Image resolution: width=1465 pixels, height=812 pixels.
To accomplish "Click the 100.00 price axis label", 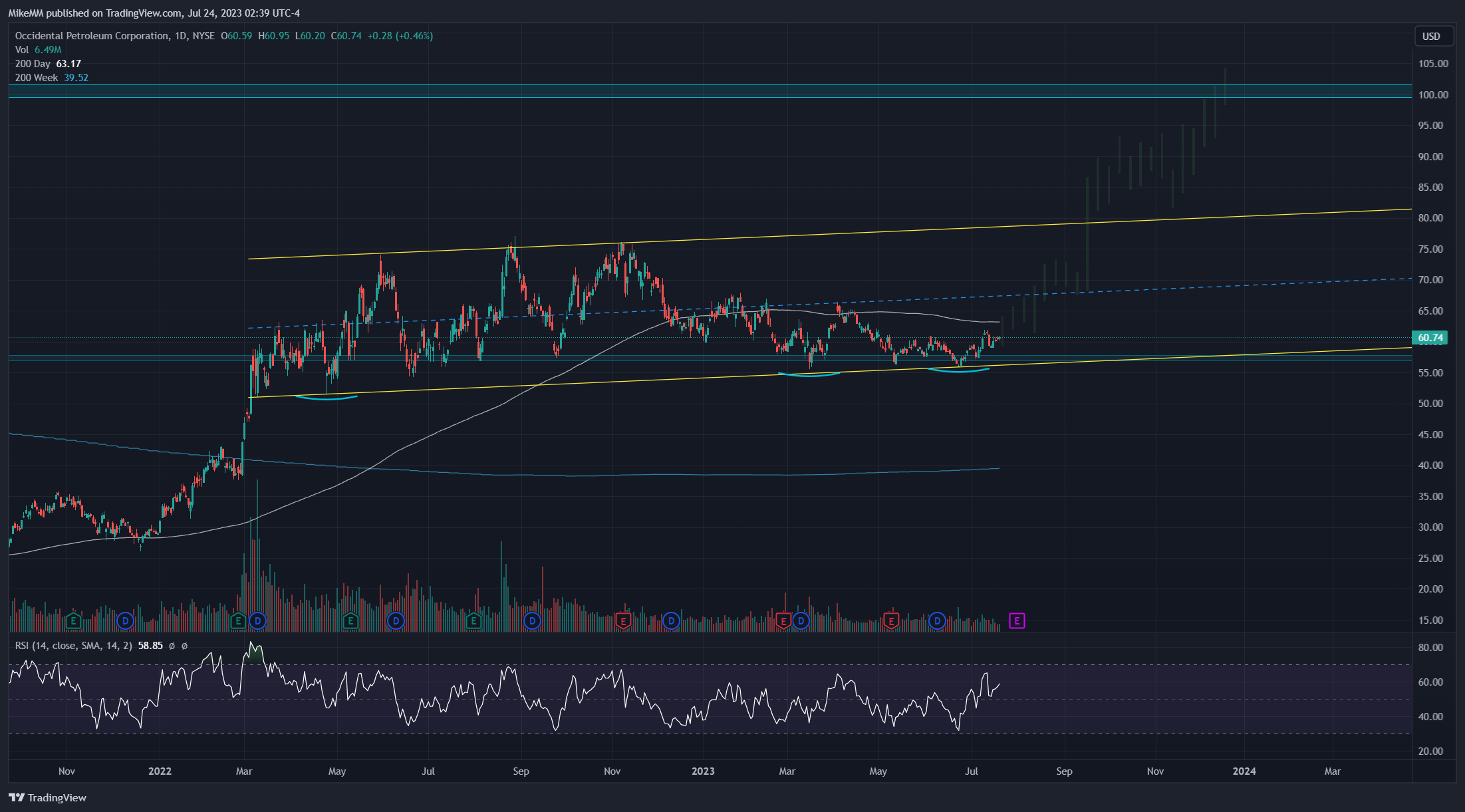I will 1433,95.
